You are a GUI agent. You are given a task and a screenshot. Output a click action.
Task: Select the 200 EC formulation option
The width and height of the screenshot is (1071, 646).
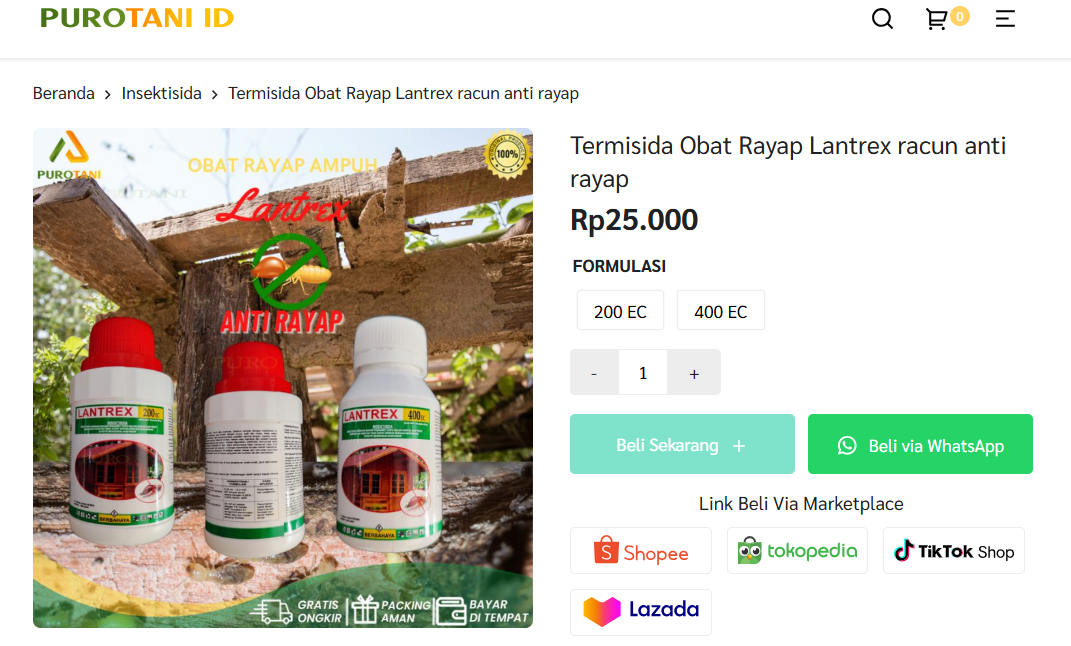pos(620,311)
